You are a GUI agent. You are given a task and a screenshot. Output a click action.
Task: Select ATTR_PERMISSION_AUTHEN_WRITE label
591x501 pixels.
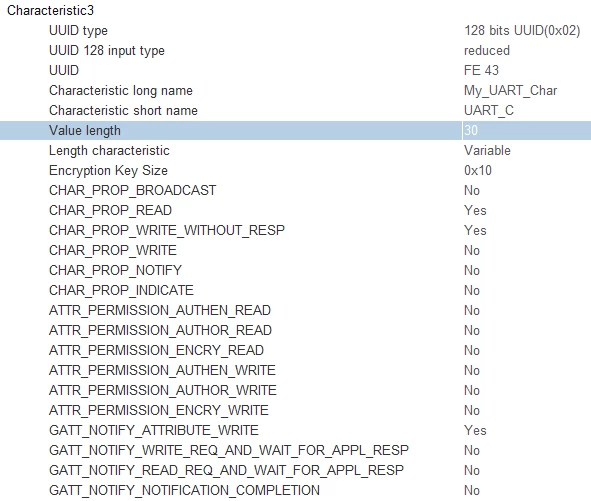pyautogui.click(x=162, y=370)
